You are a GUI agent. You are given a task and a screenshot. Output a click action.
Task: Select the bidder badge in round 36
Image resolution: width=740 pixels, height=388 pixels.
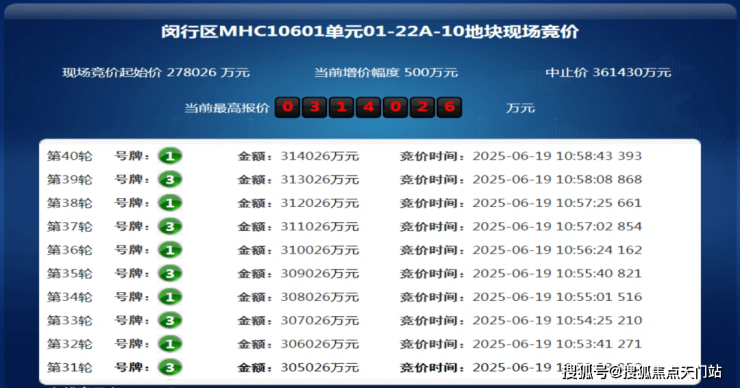[170, 250]
